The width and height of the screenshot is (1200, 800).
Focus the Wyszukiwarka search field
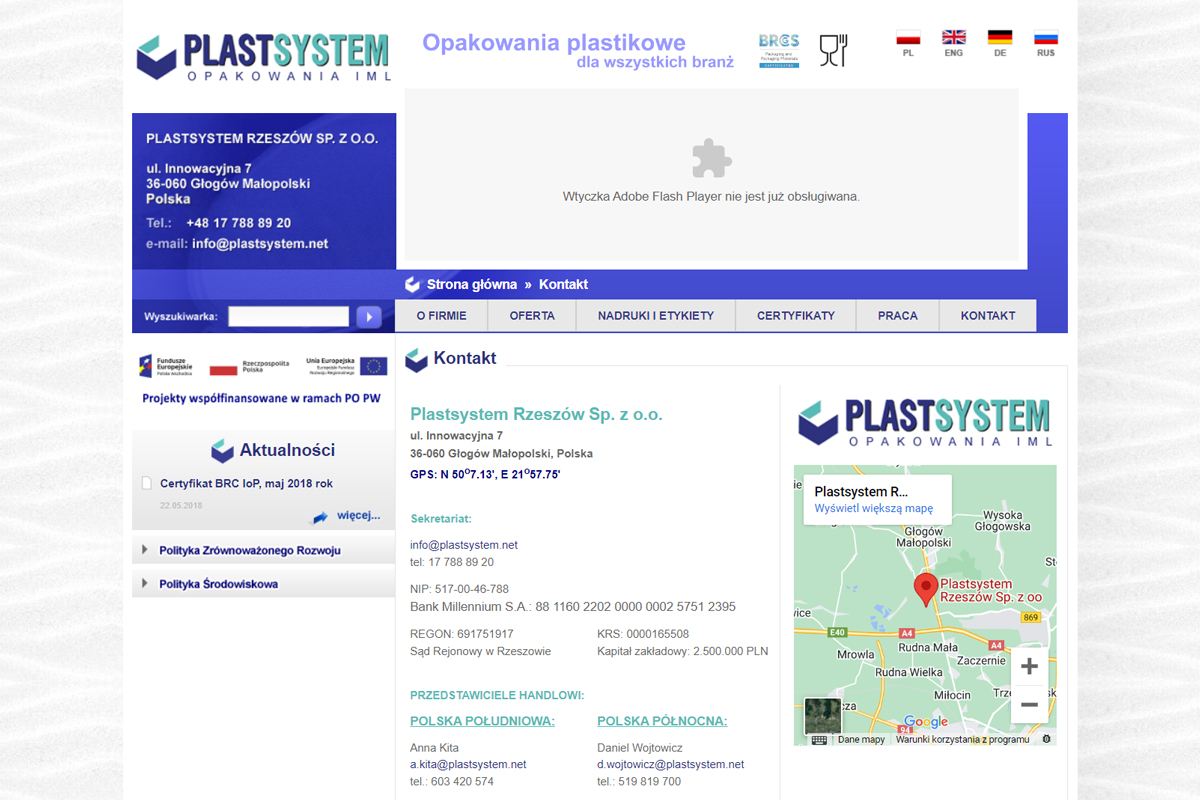[x=288, y=317]
